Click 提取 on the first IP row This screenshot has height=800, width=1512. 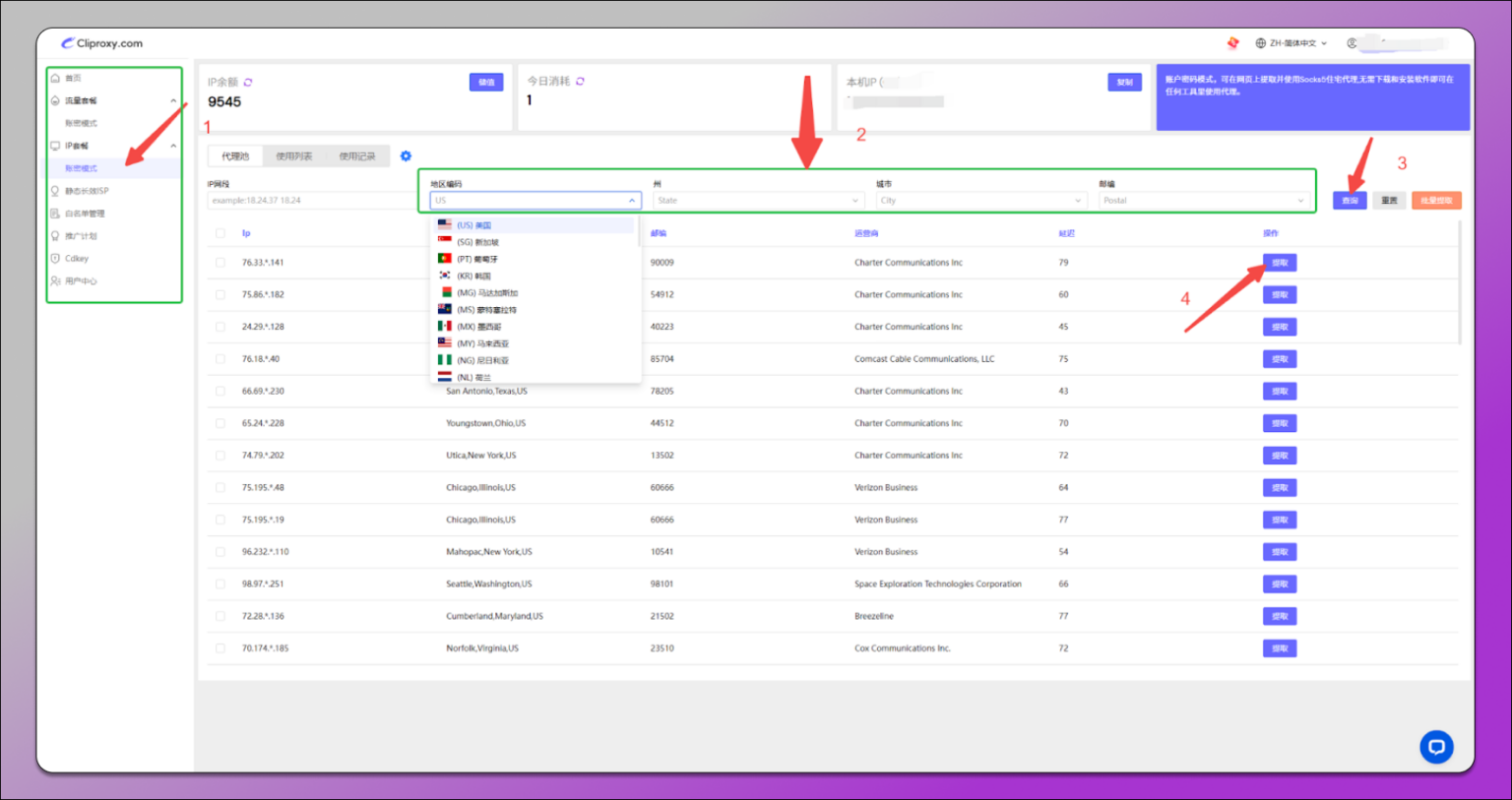click(x=1279, y=262)
